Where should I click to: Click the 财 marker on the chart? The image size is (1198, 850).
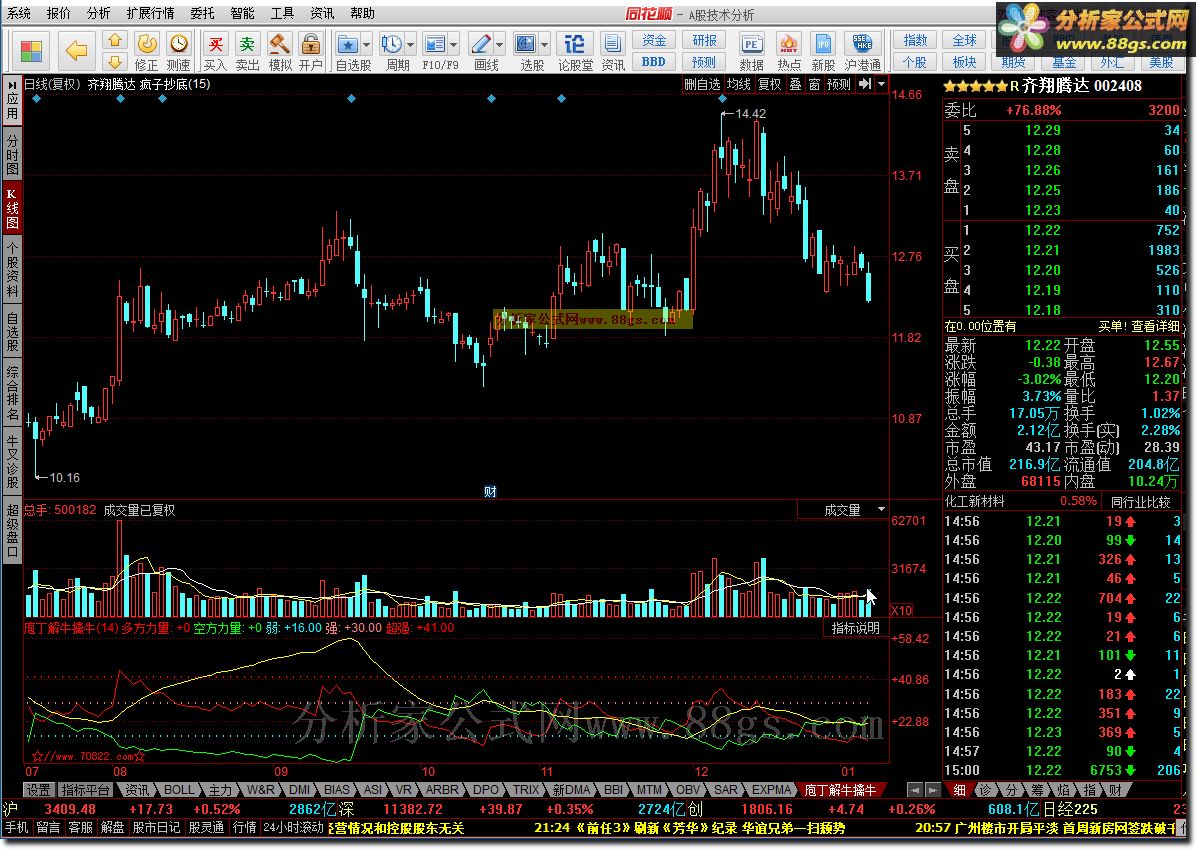click(491, 491)
